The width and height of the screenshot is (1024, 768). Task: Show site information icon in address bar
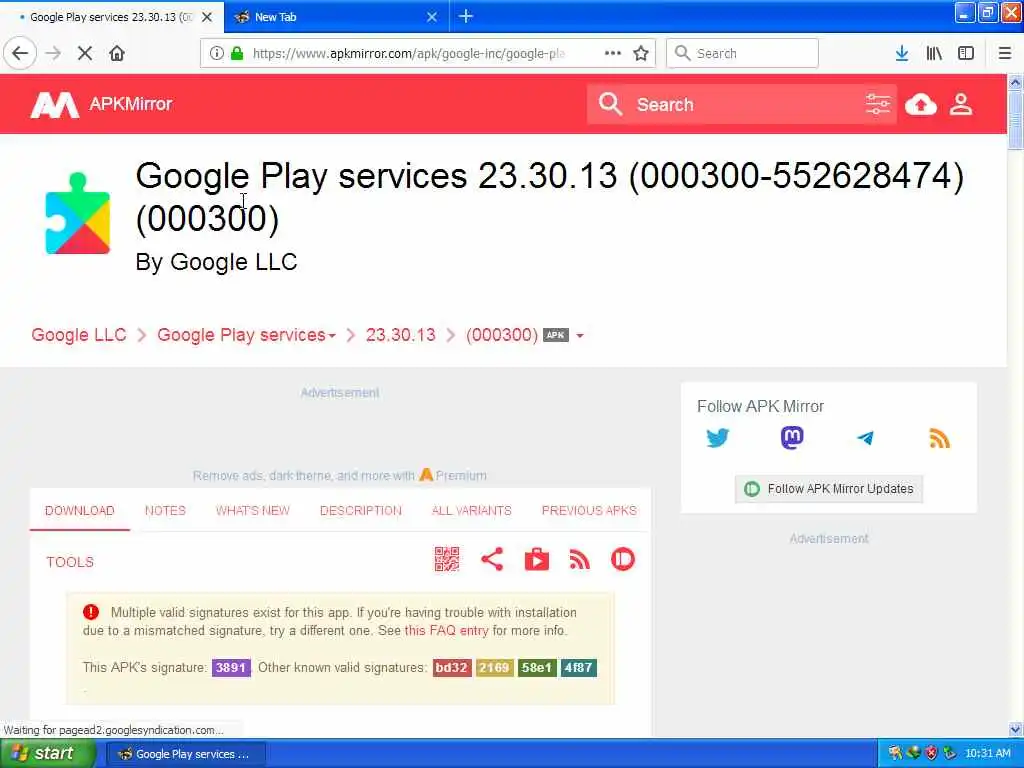(x=216, y=54)
